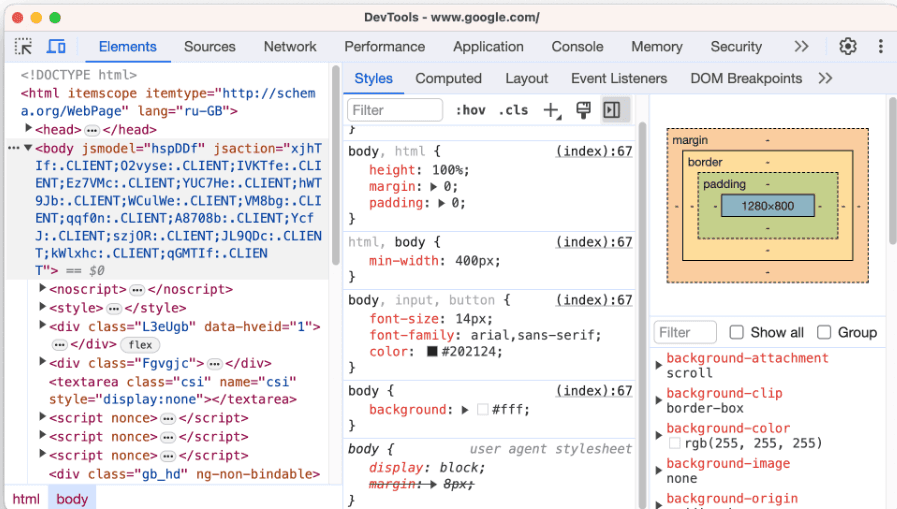
Task: Click the .cls class toggle button
Action: [514, 110]
